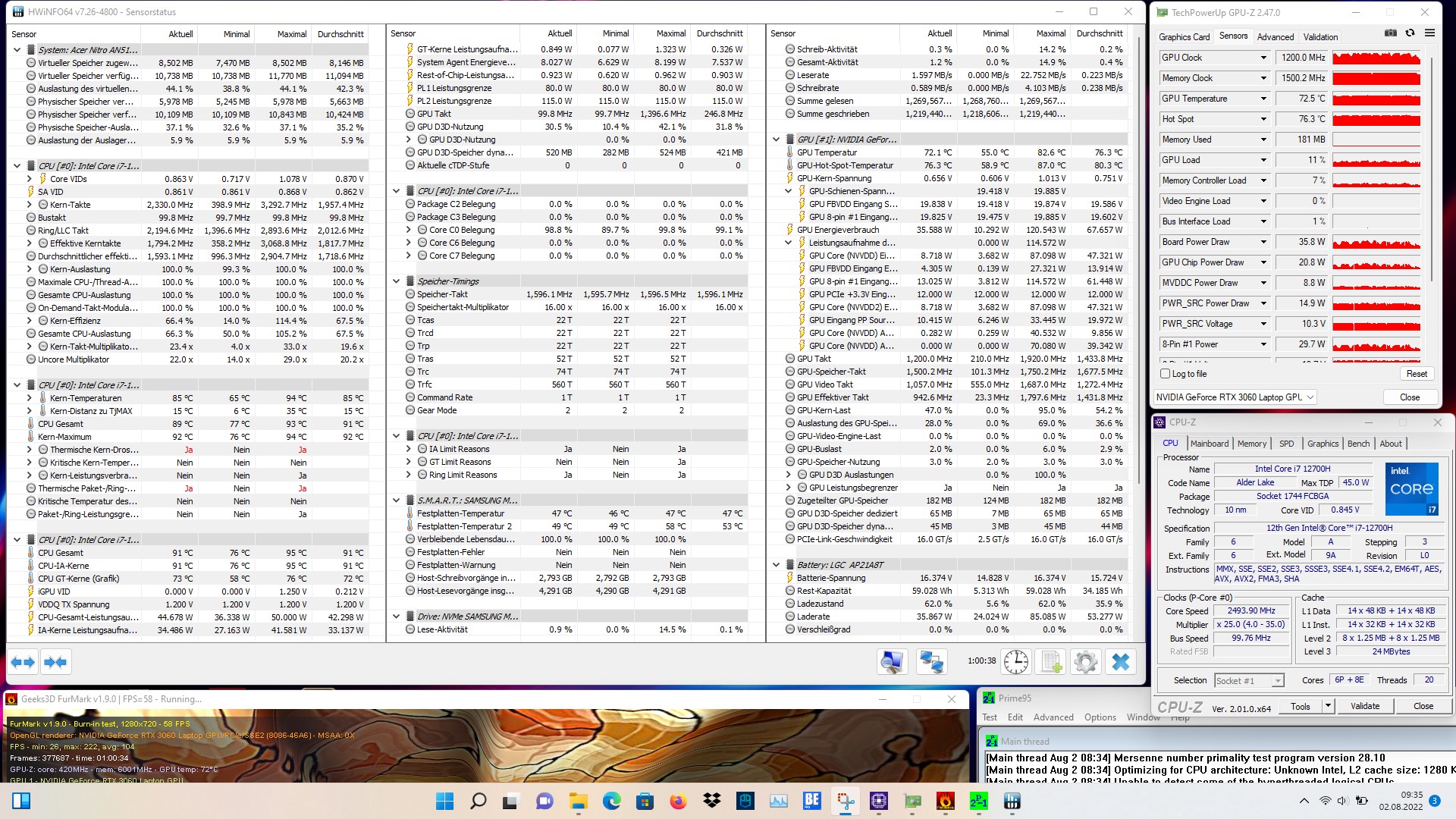The image size is (1456, 819).
Task: Open the Advanced menu in Prime95
Action: (x=1053, y=717)
